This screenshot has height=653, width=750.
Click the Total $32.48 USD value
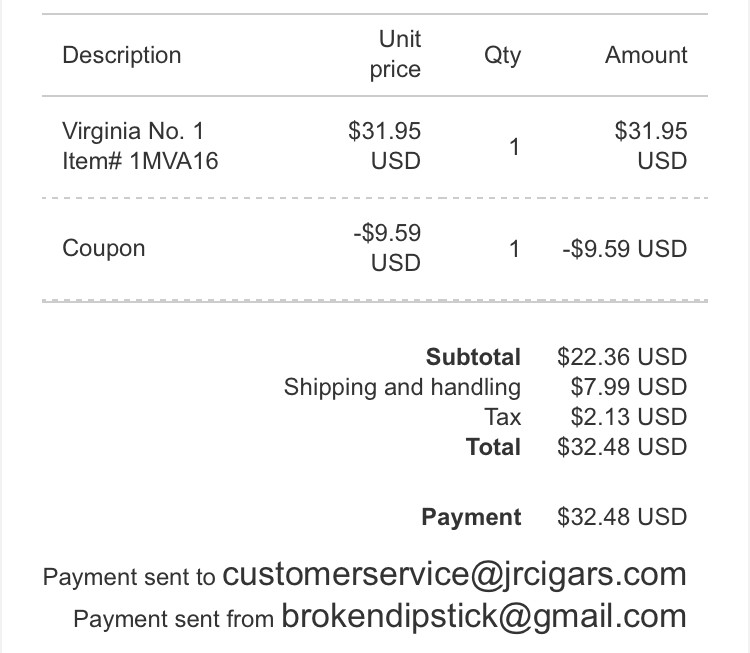pos(622,447)
